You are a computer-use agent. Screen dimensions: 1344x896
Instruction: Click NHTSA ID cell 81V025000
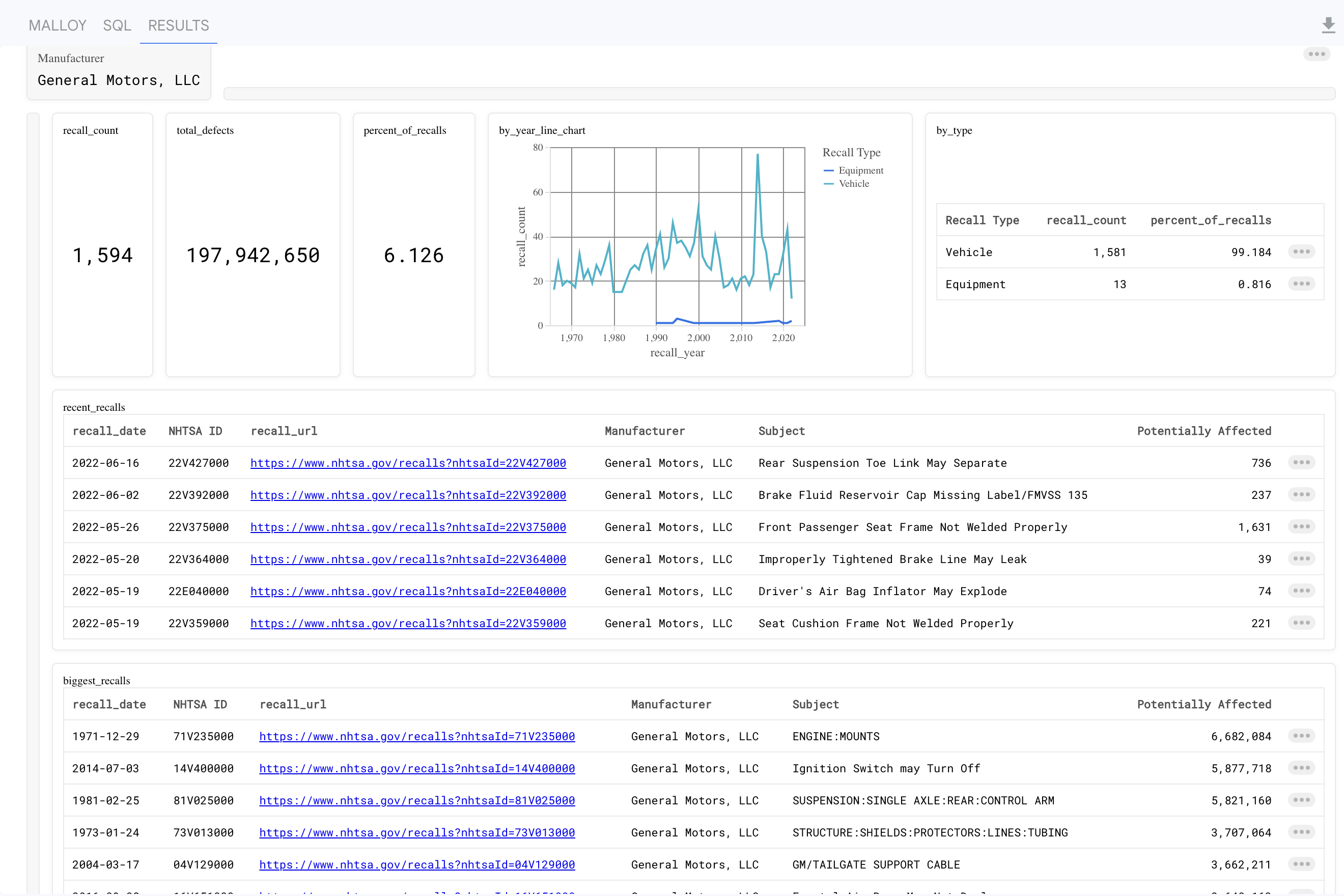click(204, 800)
